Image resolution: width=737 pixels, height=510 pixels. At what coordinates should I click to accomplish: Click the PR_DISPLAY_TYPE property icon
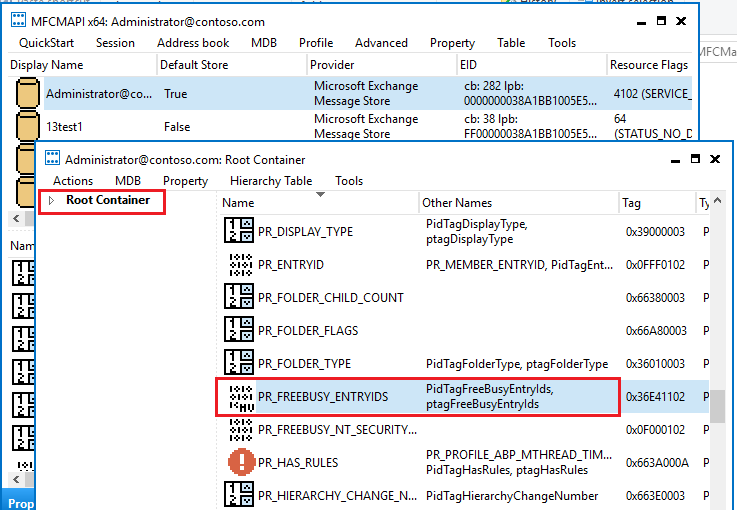click(x=239, y=230)
